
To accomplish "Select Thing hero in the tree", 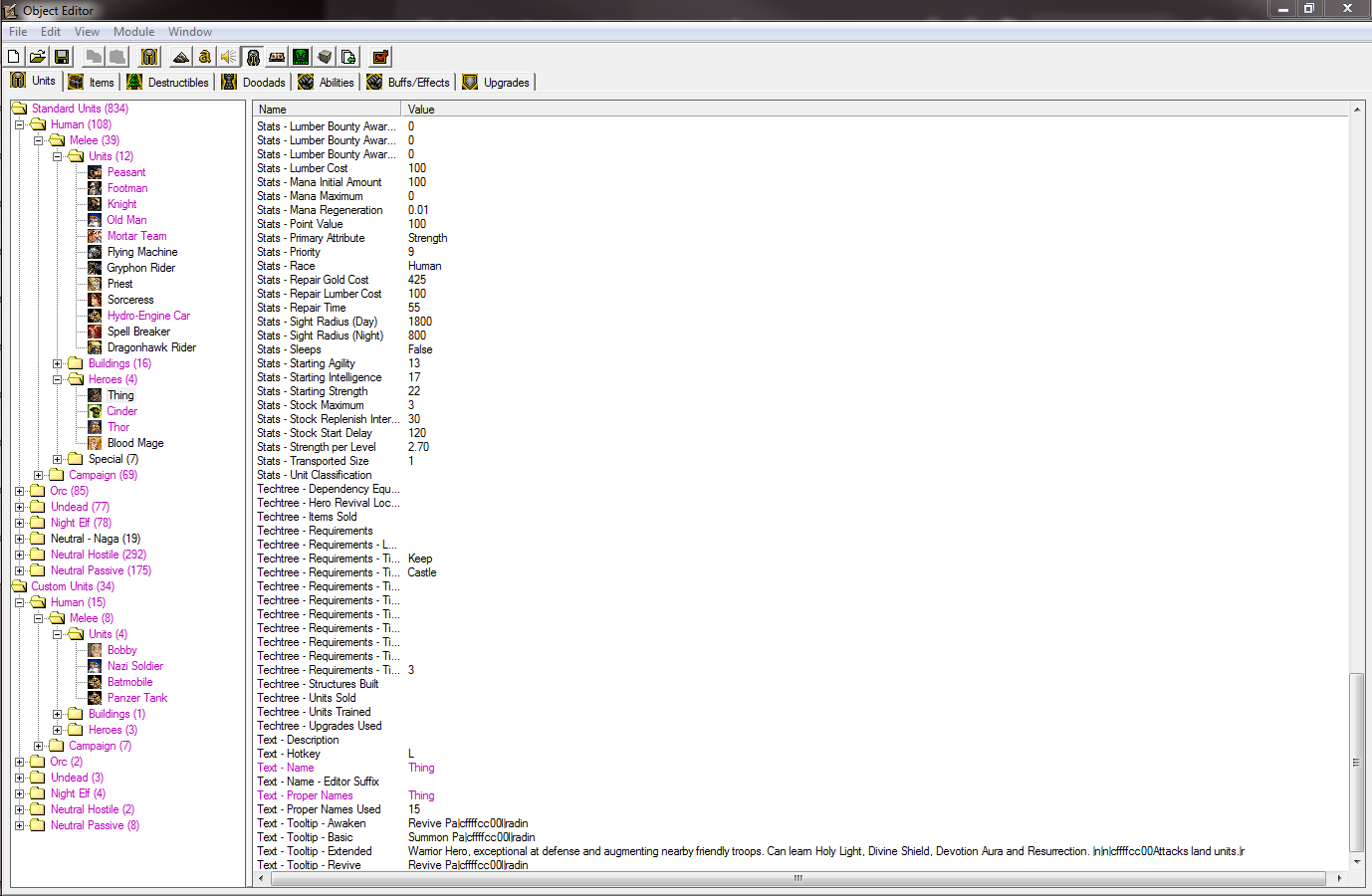I will (120, 395).
